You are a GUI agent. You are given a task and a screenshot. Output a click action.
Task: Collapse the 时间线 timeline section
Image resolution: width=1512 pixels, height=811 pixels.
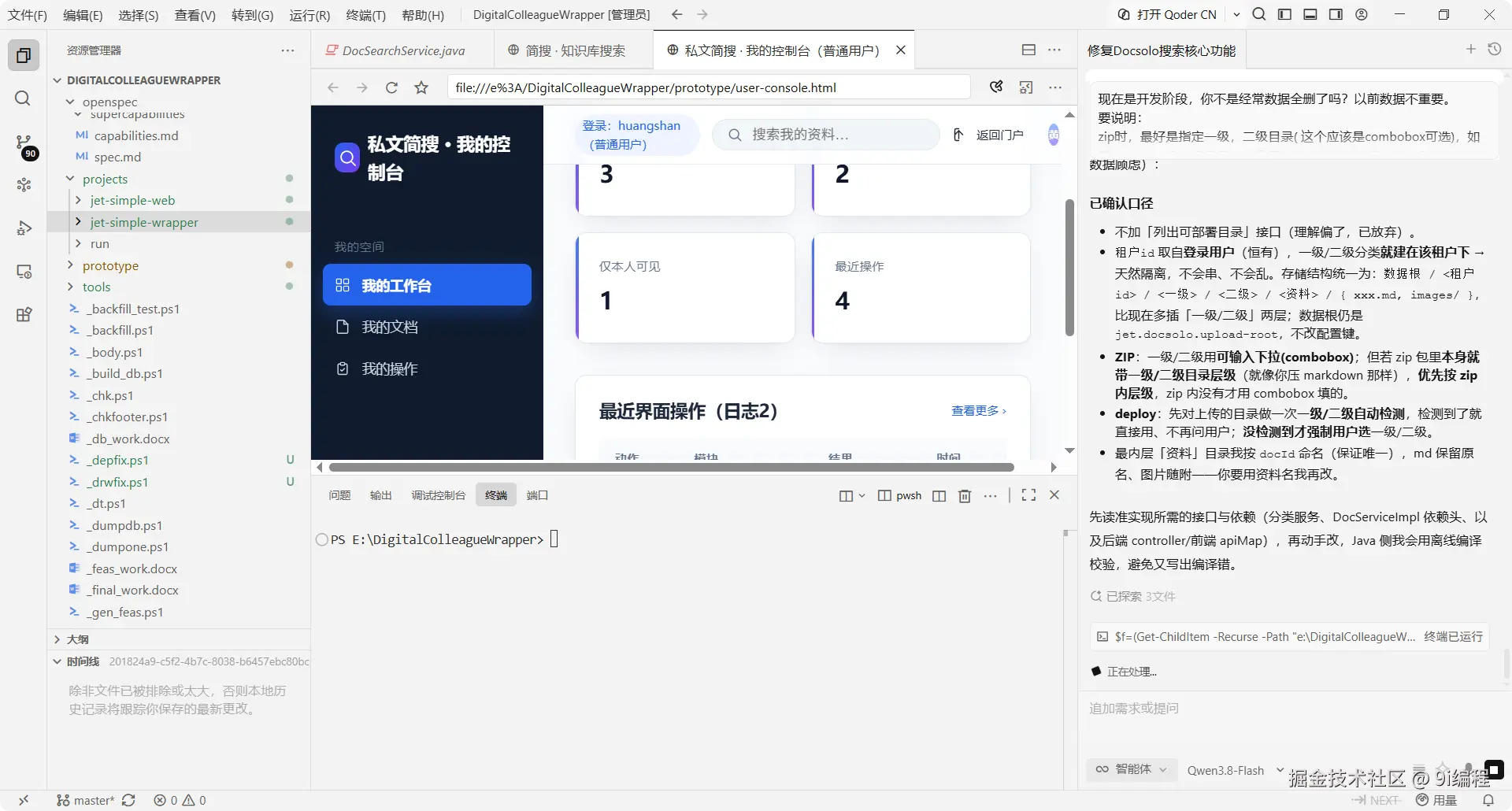[x=179, y=661]
